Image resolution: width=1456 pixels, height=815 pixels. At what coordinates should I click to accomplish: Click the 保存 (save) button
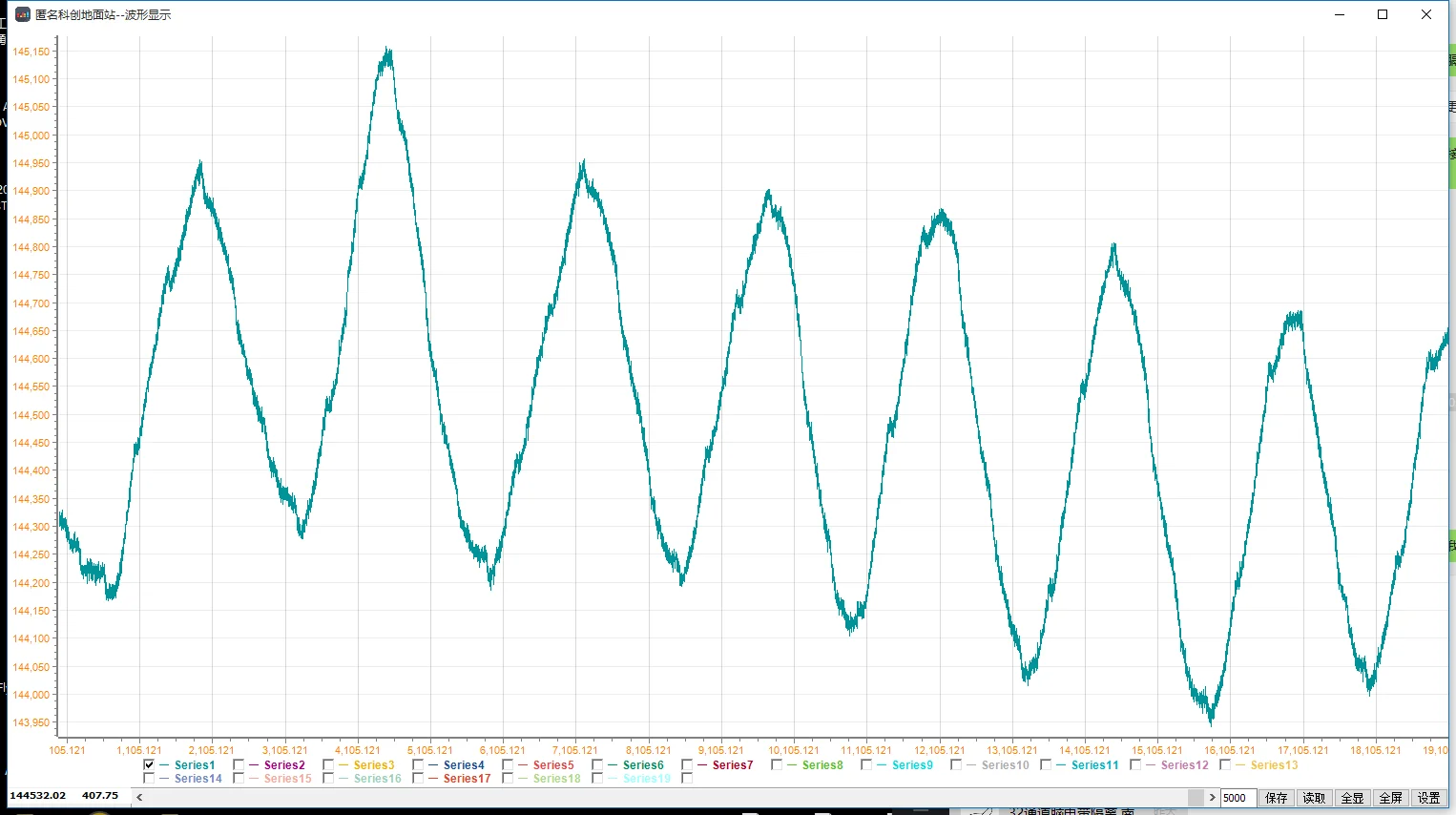1277,798
